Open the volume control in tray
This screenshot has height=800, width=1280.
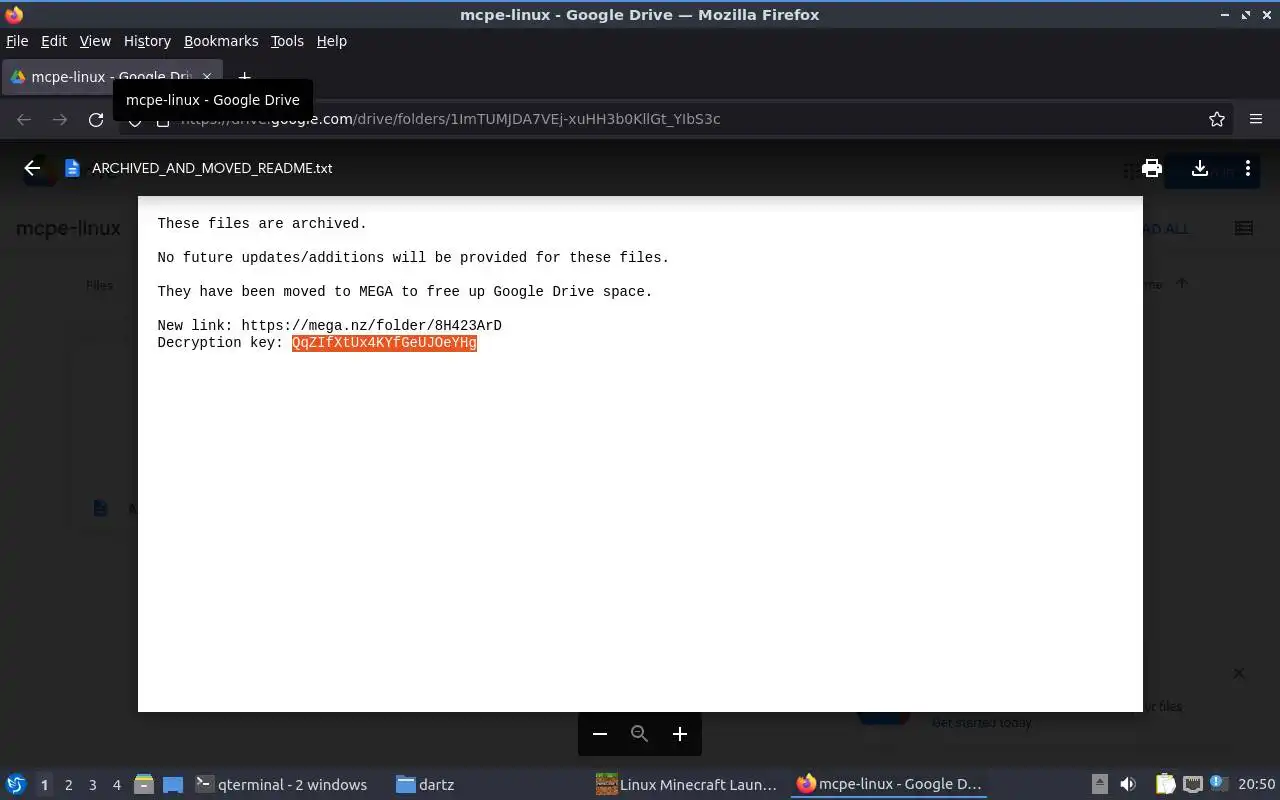(1128, 785)
